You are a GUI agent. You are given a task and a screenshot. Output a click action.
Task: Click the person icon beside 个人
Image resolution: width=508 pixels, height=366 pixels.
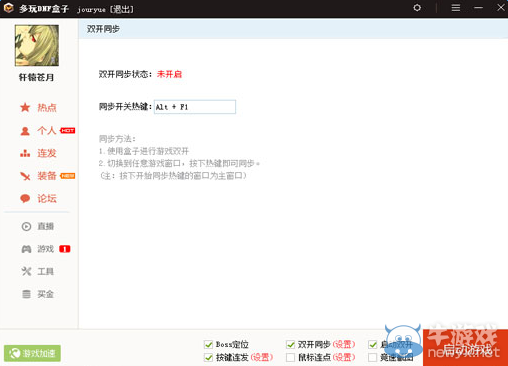[25, 131]
